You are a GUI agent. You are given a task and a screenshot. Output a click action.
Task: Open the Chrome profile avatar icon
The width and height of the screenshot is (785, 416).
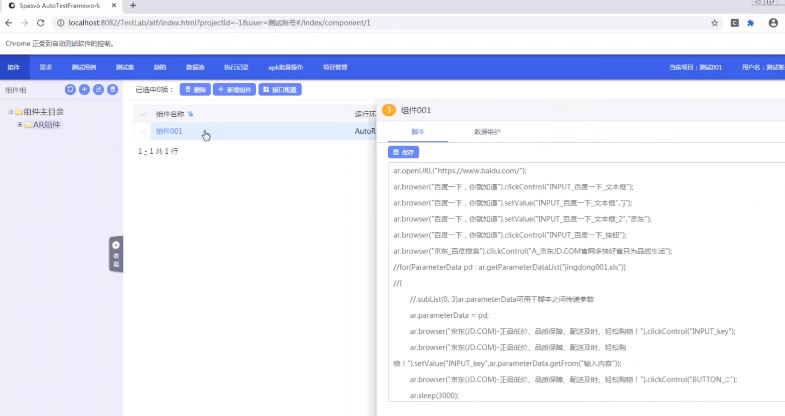click(772, 22)
